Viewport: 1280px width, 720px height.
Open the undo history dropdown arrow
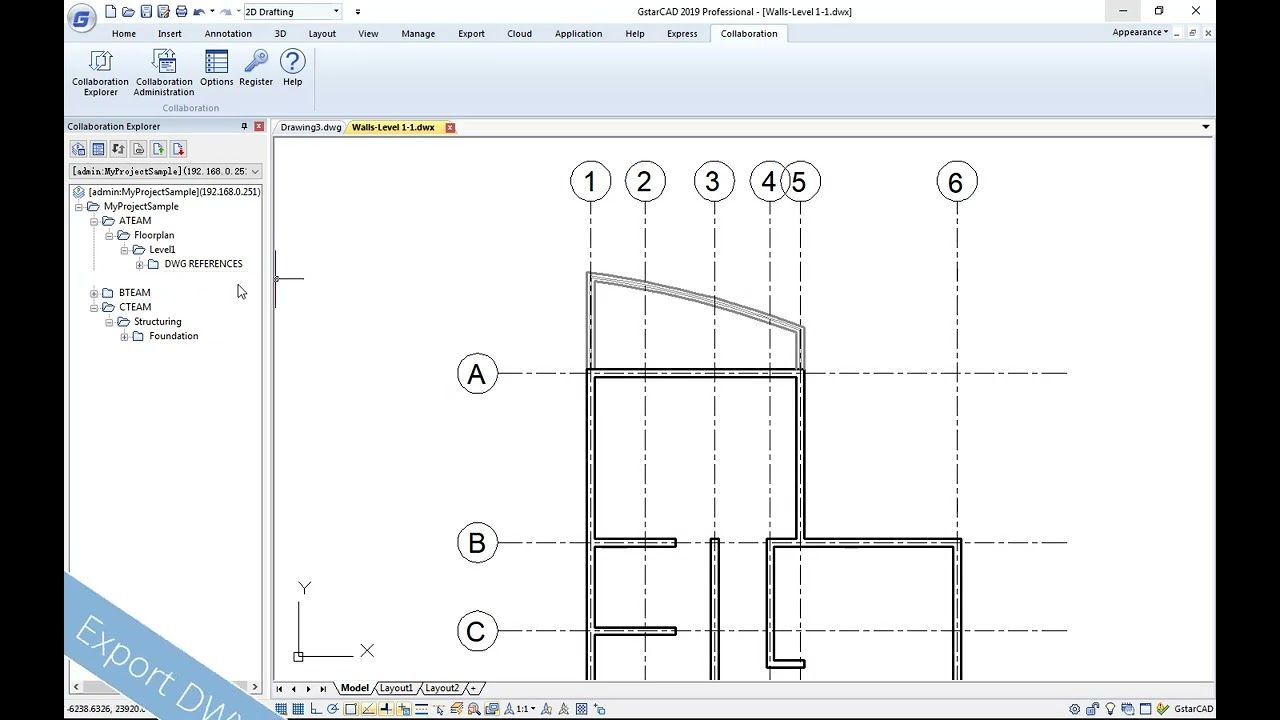(212, 12)
